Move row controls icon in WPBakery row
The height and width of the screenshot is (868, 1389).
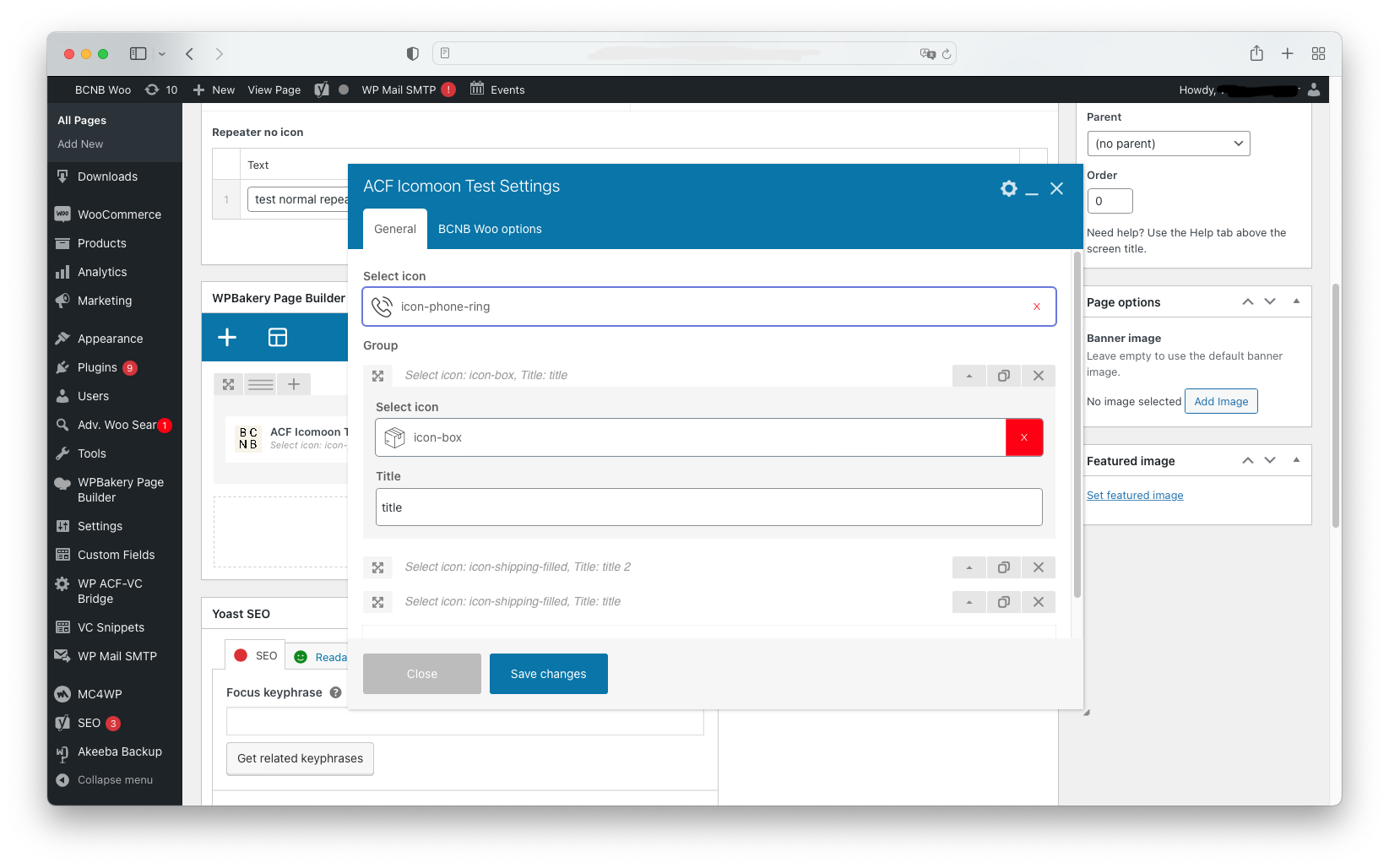point(228,384)
